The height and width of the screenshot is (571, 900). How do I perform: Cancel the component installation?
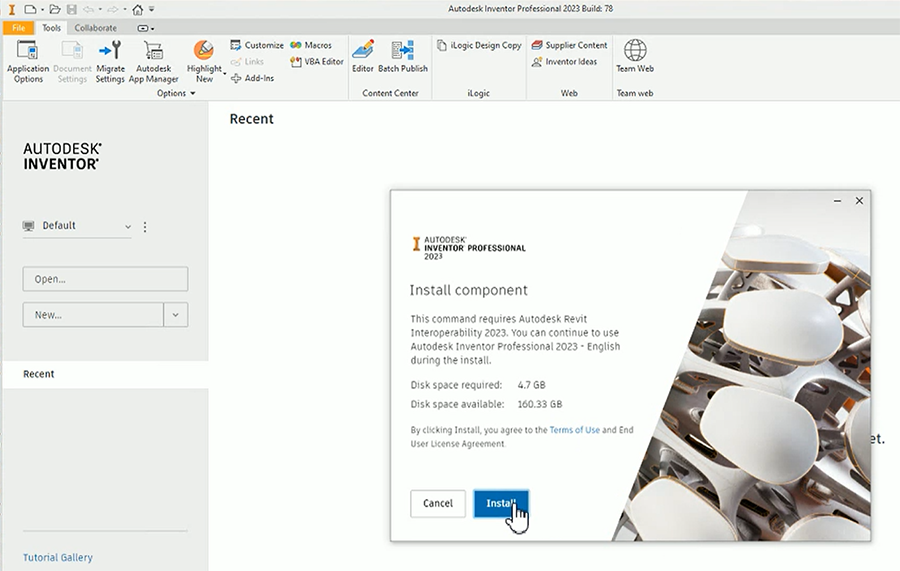pos(438,503)
